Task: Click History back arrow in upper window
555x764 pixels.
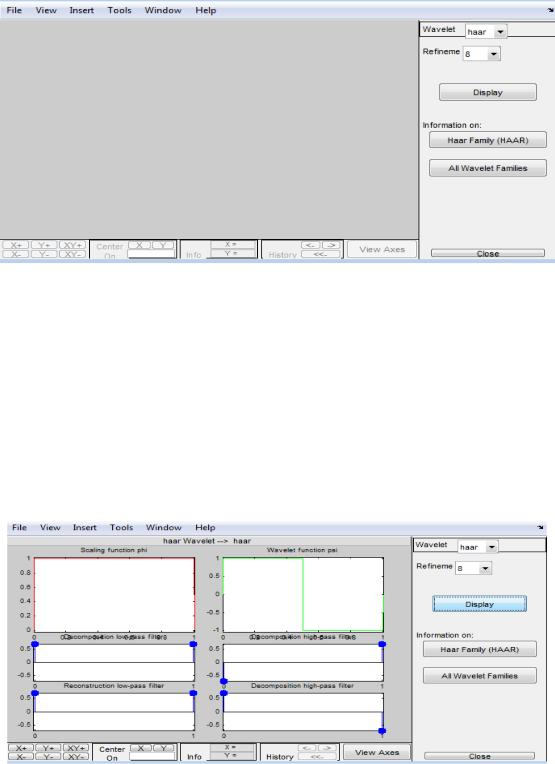Action: tap(310, 245)
